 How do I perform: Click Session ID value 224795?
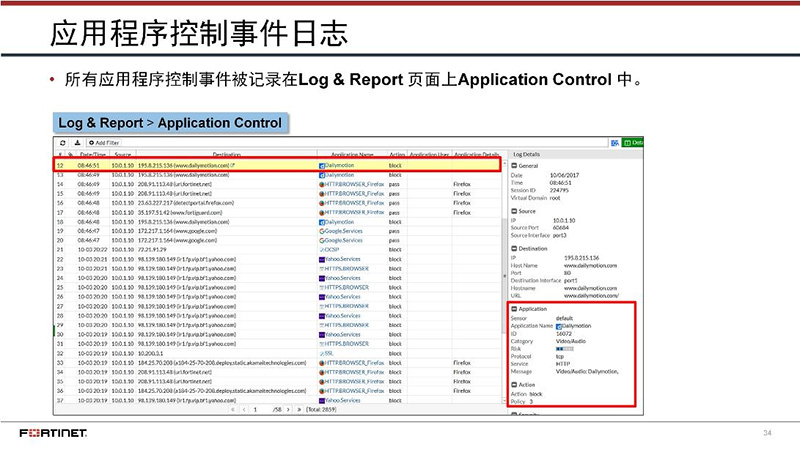pyautogui.click(x=559, y=190)
